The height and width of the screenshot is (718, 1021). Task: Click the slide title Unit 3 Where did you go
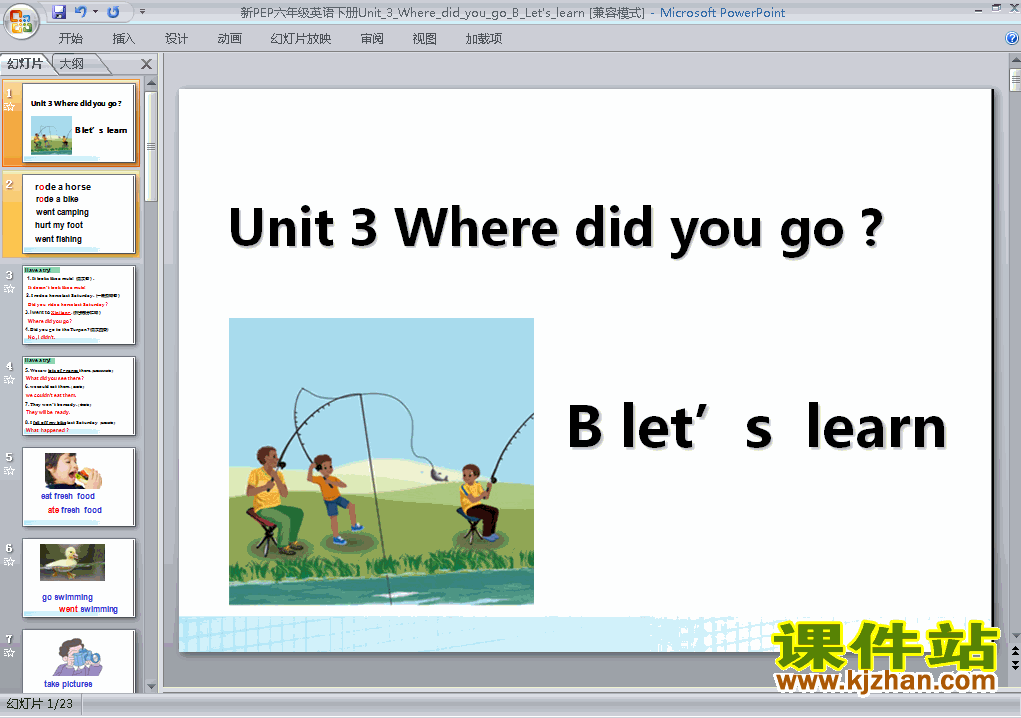[556, 228]
